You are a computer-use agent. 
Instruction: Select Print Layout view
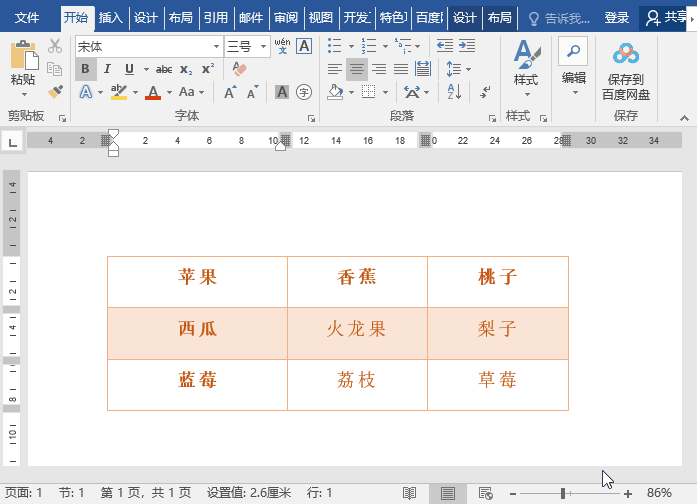448,493
